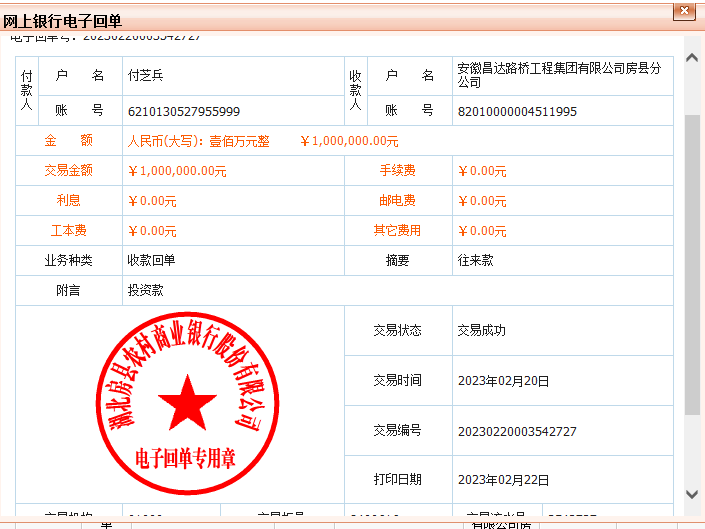Click the 交易金额 value ¥1,000,000.00元
This screenshot has width=705, height=529.
(x=177, y=171)
